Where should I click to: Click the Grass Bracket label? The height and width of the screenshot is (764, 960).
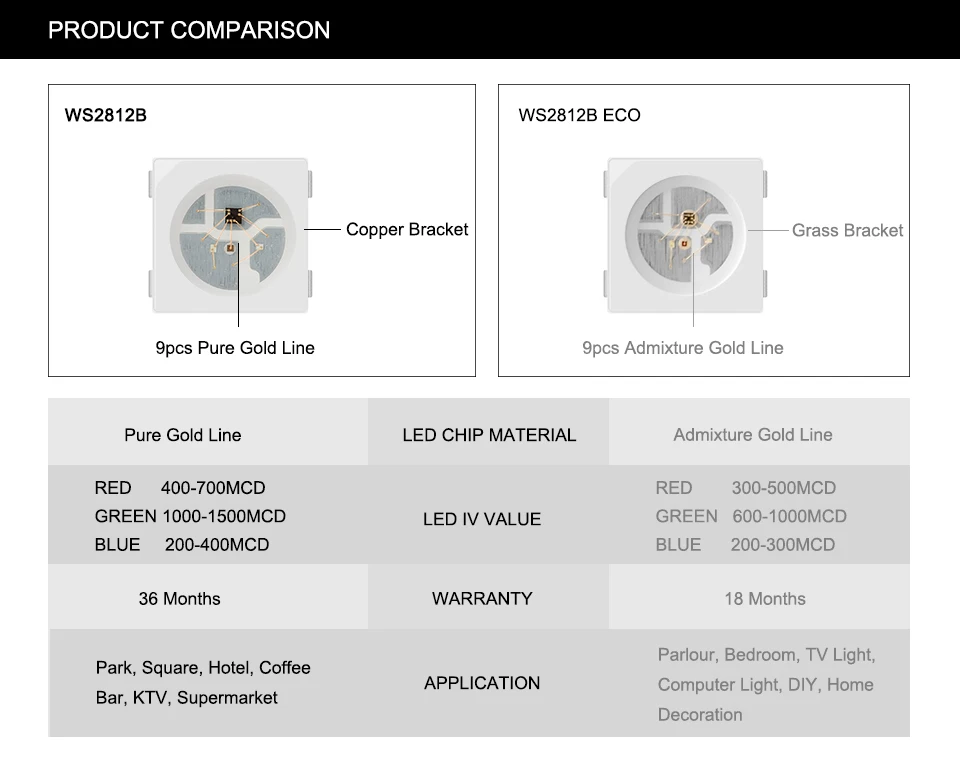point(847,230)
